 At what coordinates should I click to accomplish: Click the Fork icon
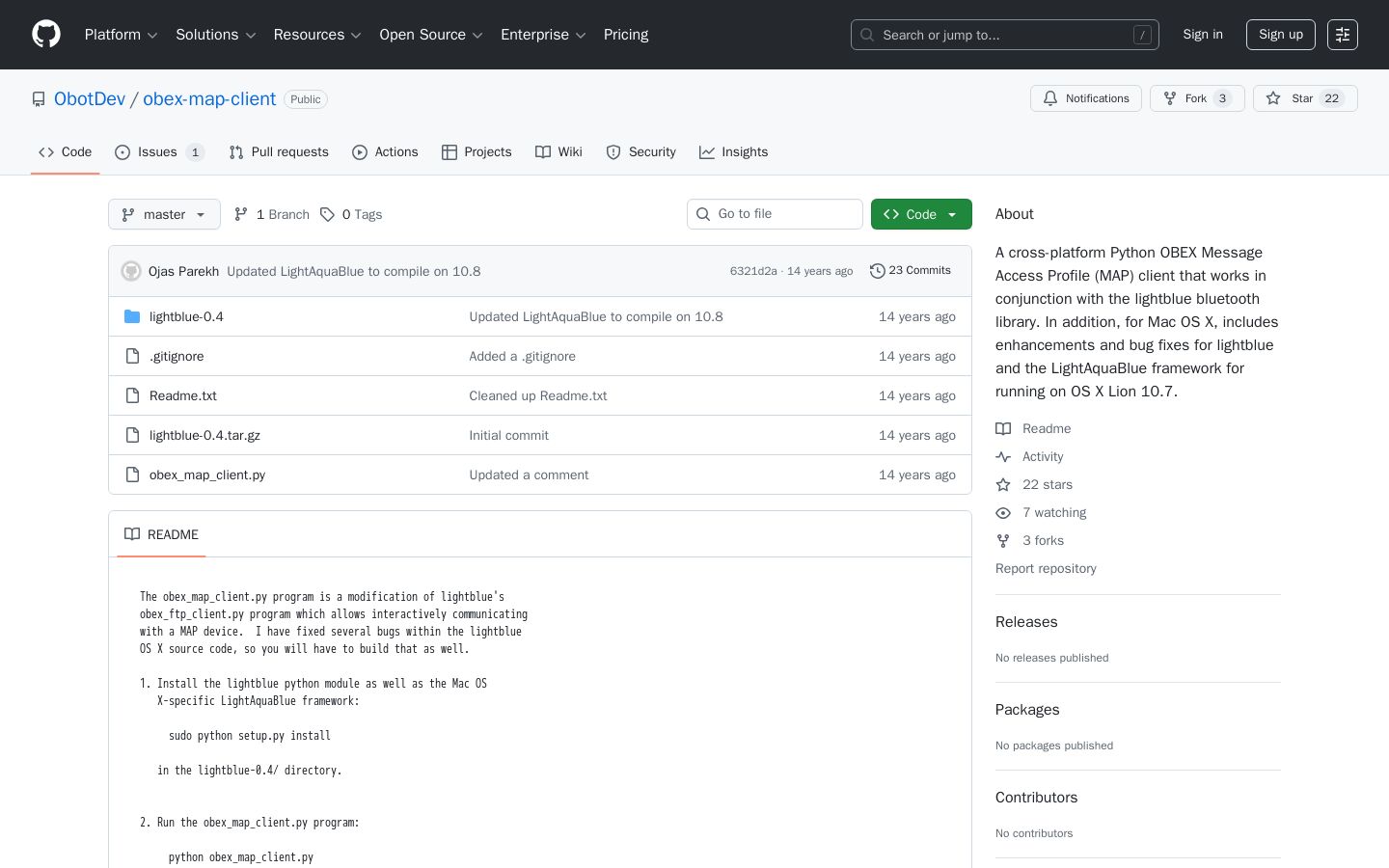tap(1170, 98)
